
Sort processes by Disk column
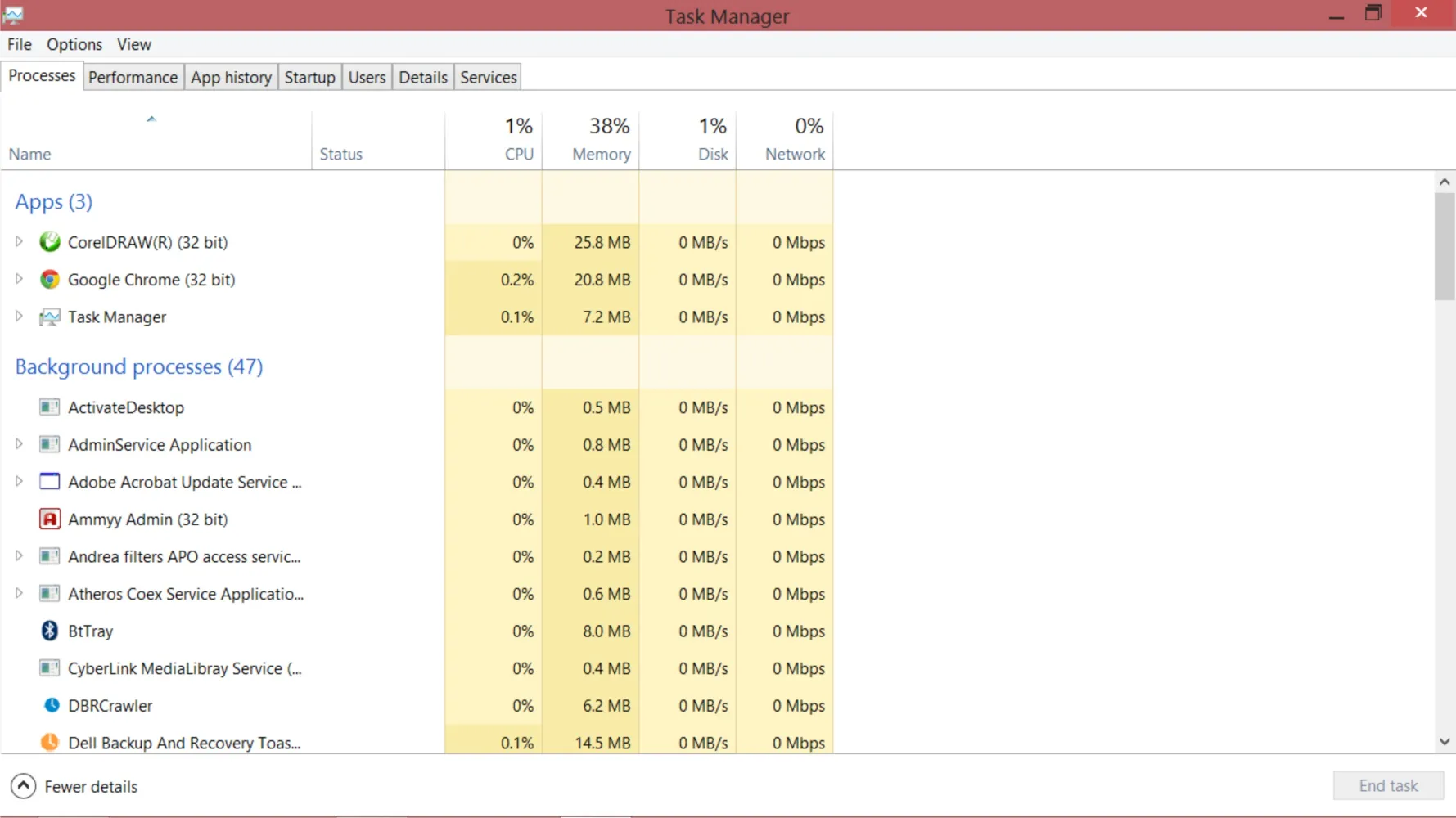(687, 141)
